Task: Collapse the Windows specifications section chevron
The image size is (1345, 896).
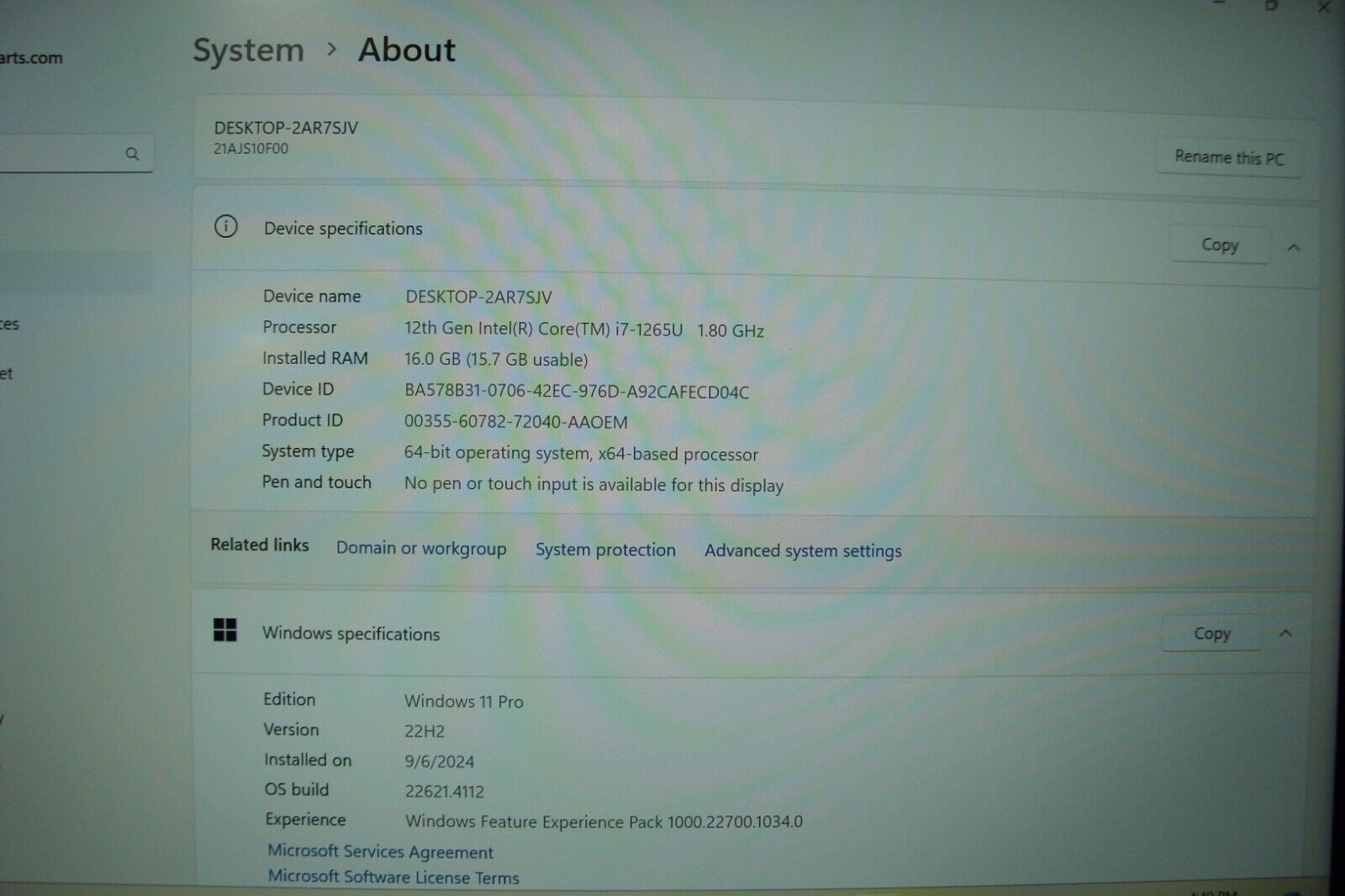Action: [x=1285, y=635]
